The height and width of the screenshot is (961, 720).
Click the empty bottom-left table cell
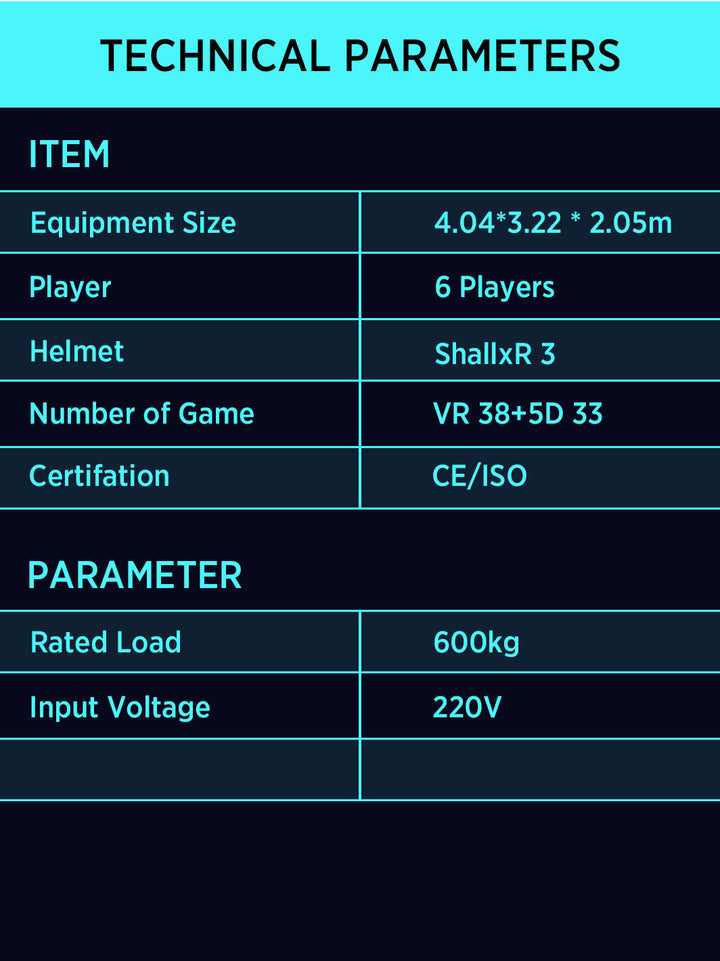point(180,770)
